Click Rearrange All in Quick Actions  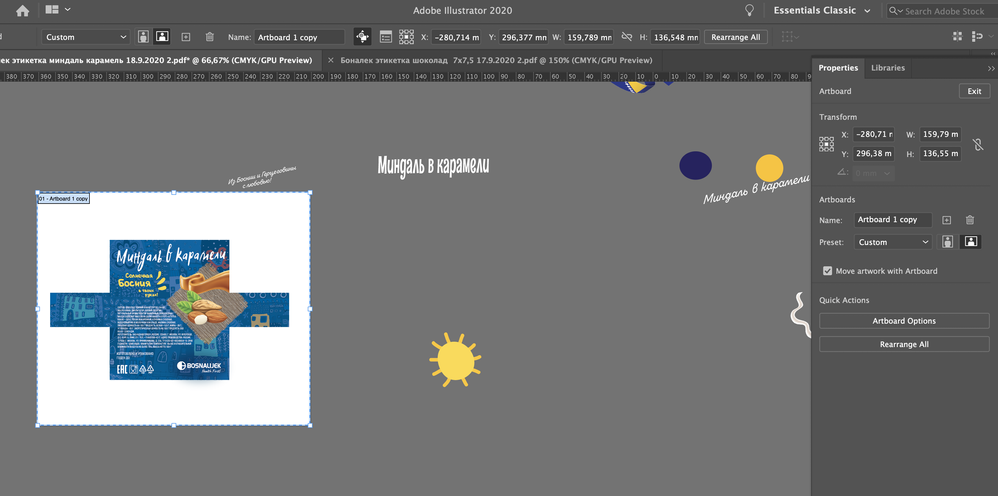(x=904, y=344)
